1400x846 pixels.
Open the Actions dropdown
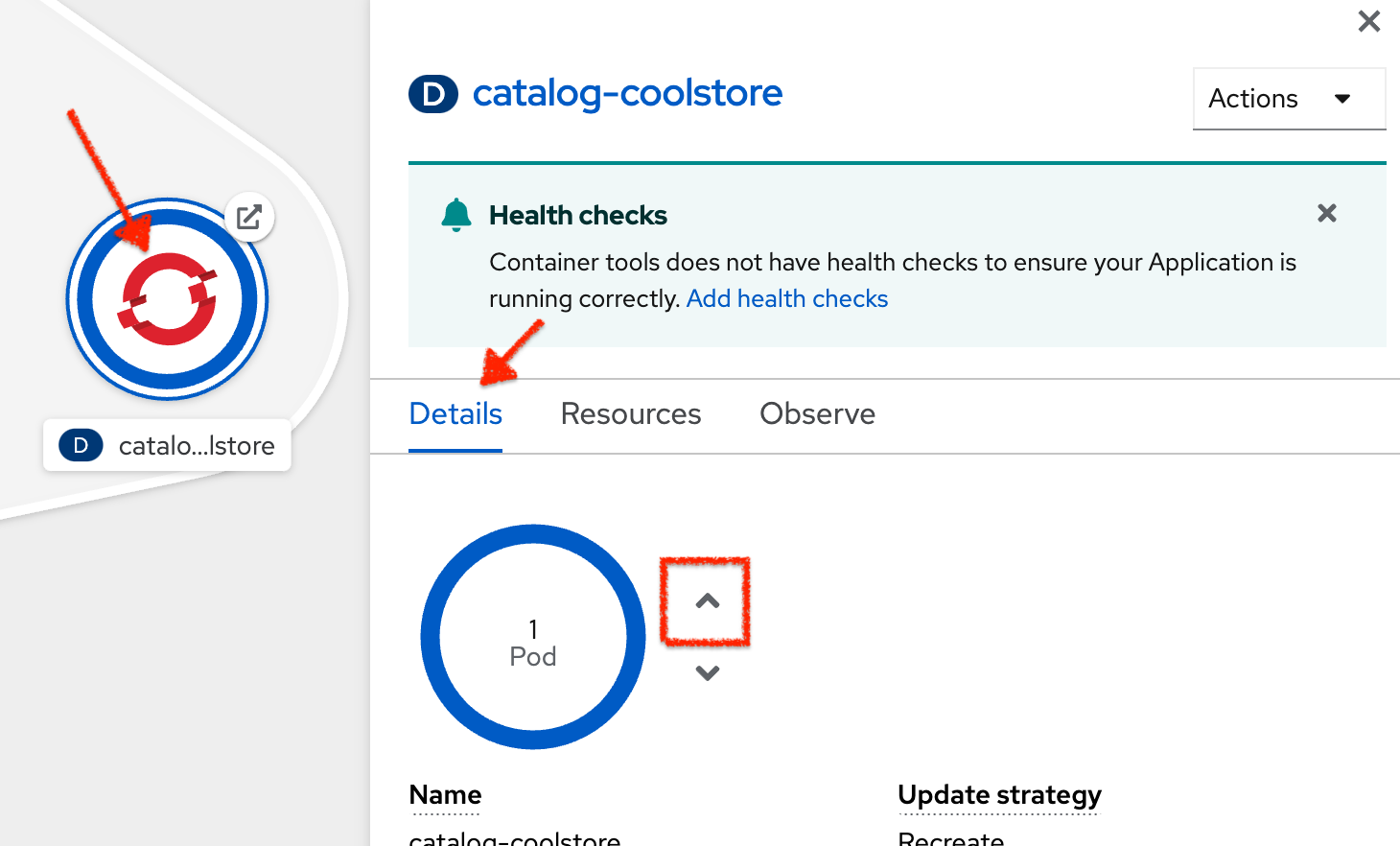point(1289,98)
